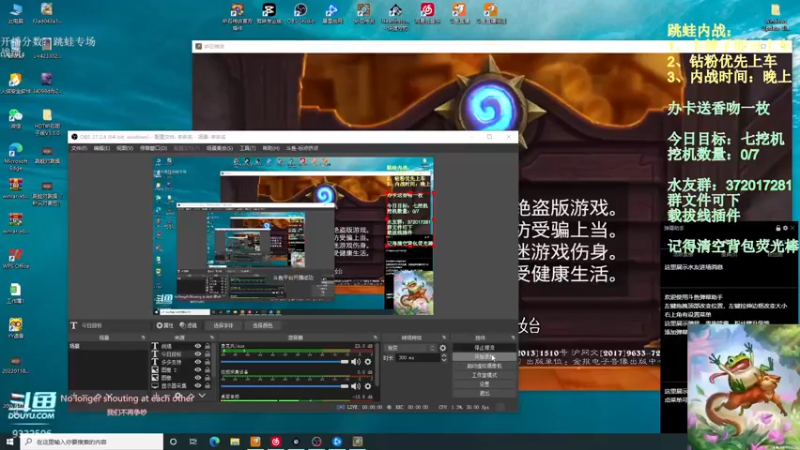Open OBS Tools (工具) menu

[247, 148]
